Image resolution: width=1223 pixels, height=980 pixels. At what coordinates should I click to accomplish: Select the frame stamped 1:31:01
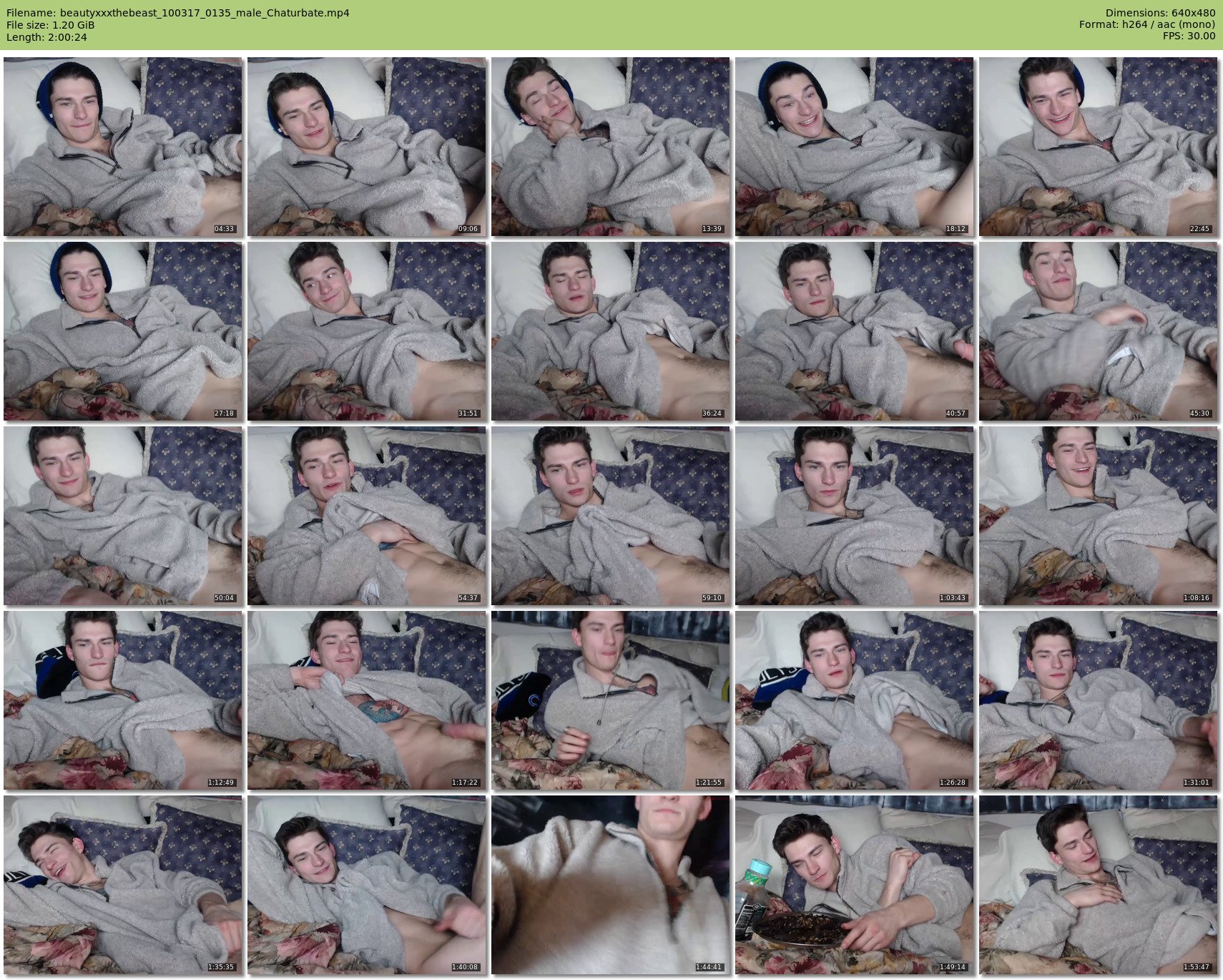click(1098, 700)
